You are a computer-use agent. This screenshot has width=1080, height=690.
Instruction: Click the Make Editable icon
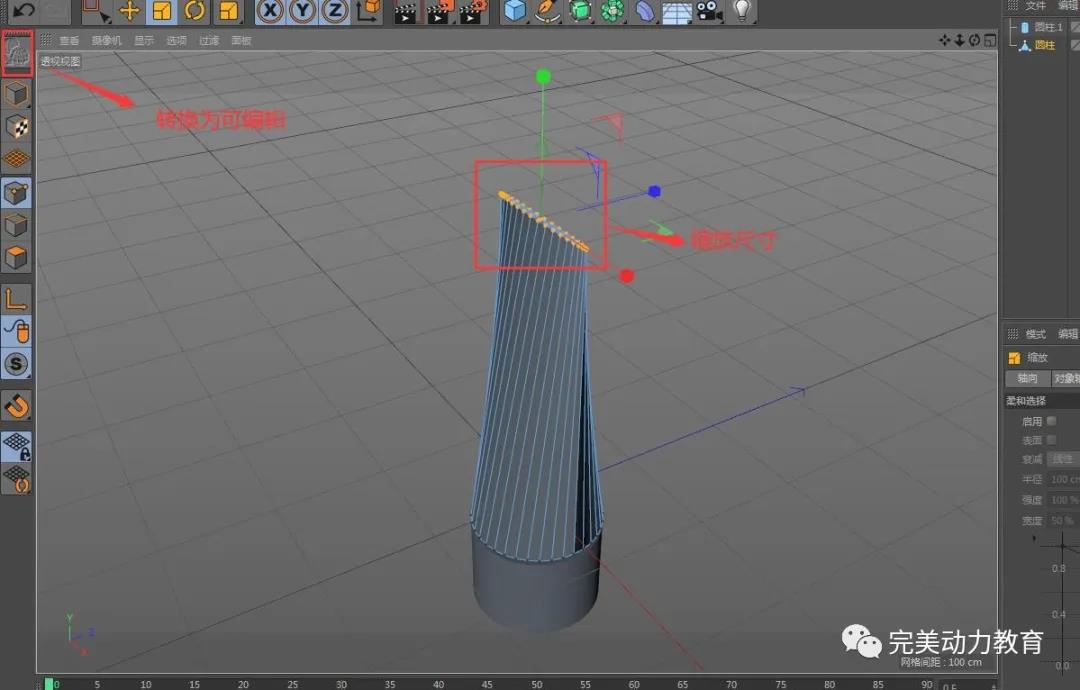(x=17, y=53)
